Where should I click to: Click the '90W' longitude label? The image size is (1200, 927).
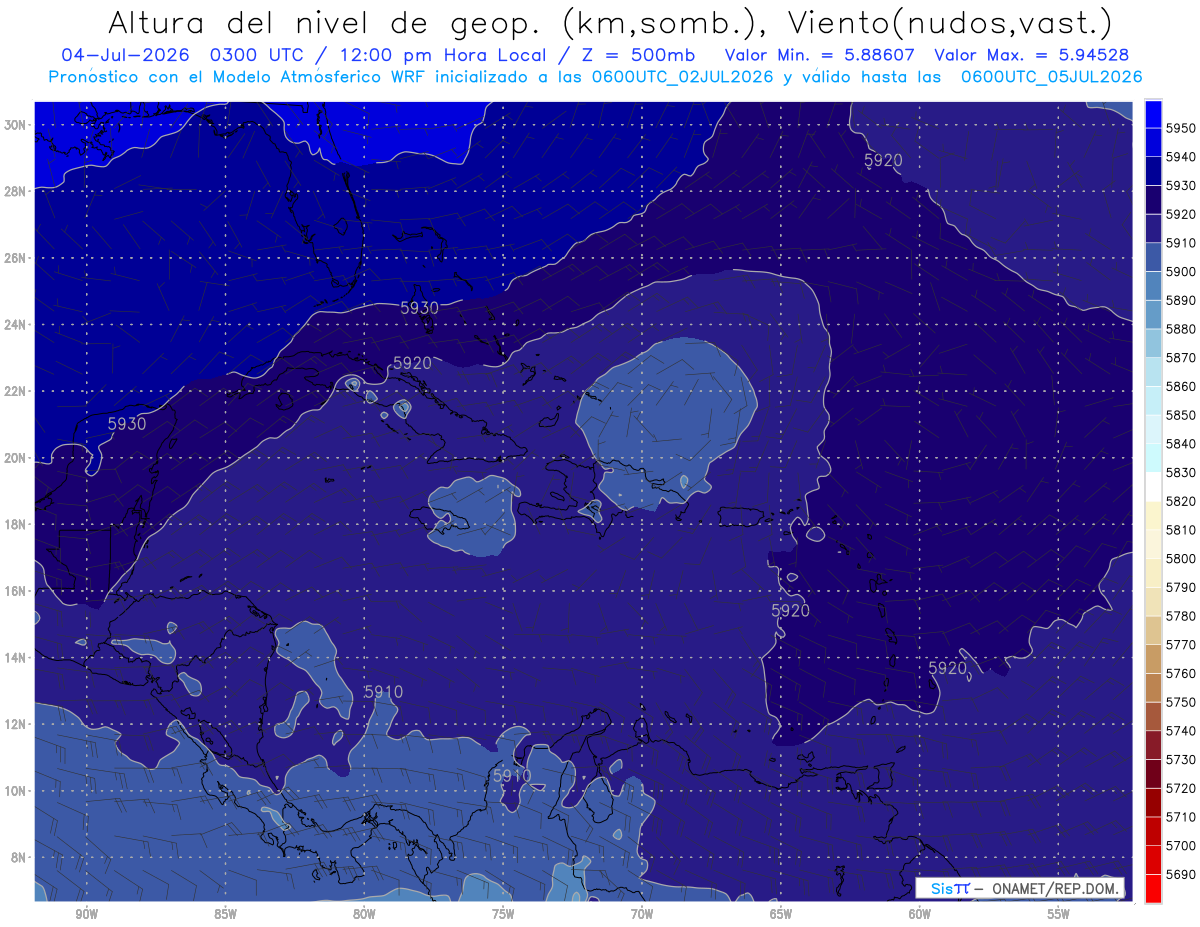click(x=86, y=914)
